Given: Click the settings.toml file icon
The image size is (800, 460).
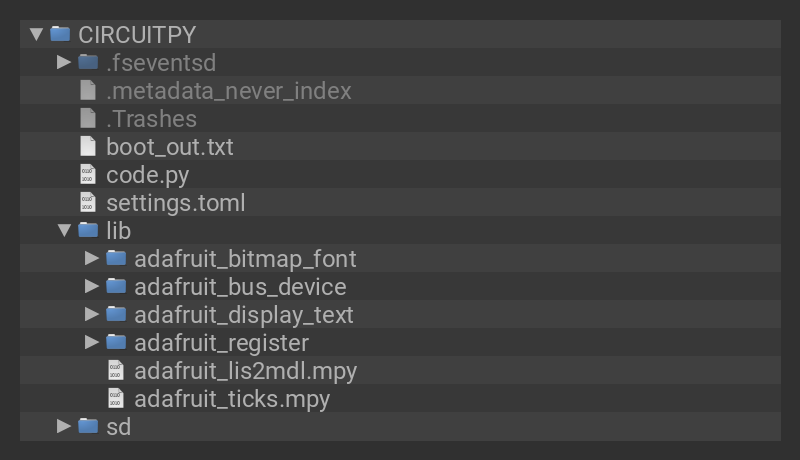Looking at the screenshot, I should tap(88, 202).
